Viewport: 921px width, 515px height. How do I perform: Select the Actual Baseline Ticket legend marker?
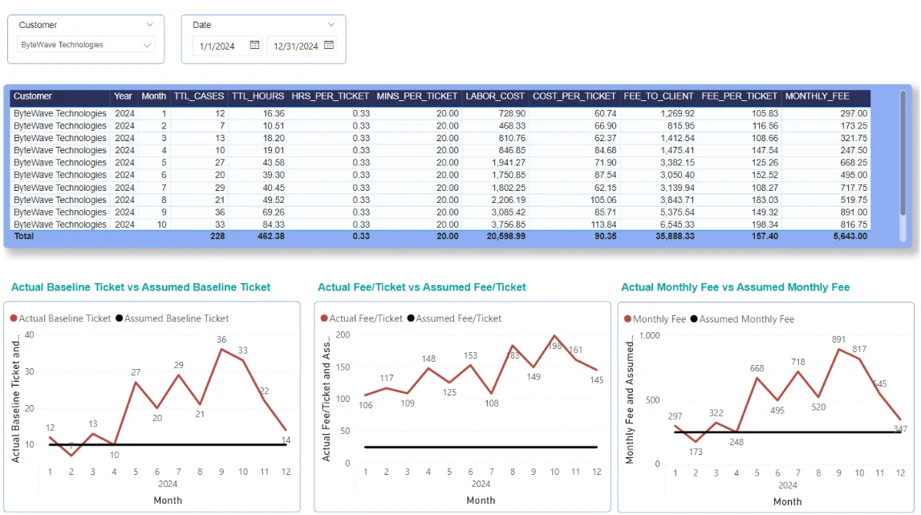coord(14,318)
